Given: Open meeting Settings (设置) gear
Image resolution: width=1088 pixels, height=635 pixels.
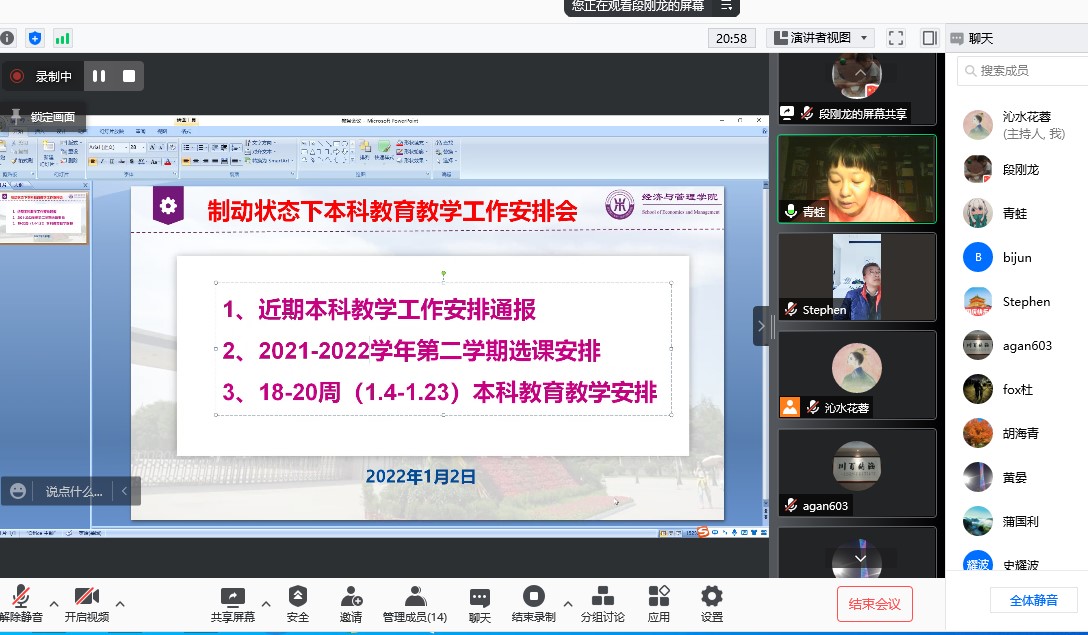Looking at the screenshot, I should [711, 598].
